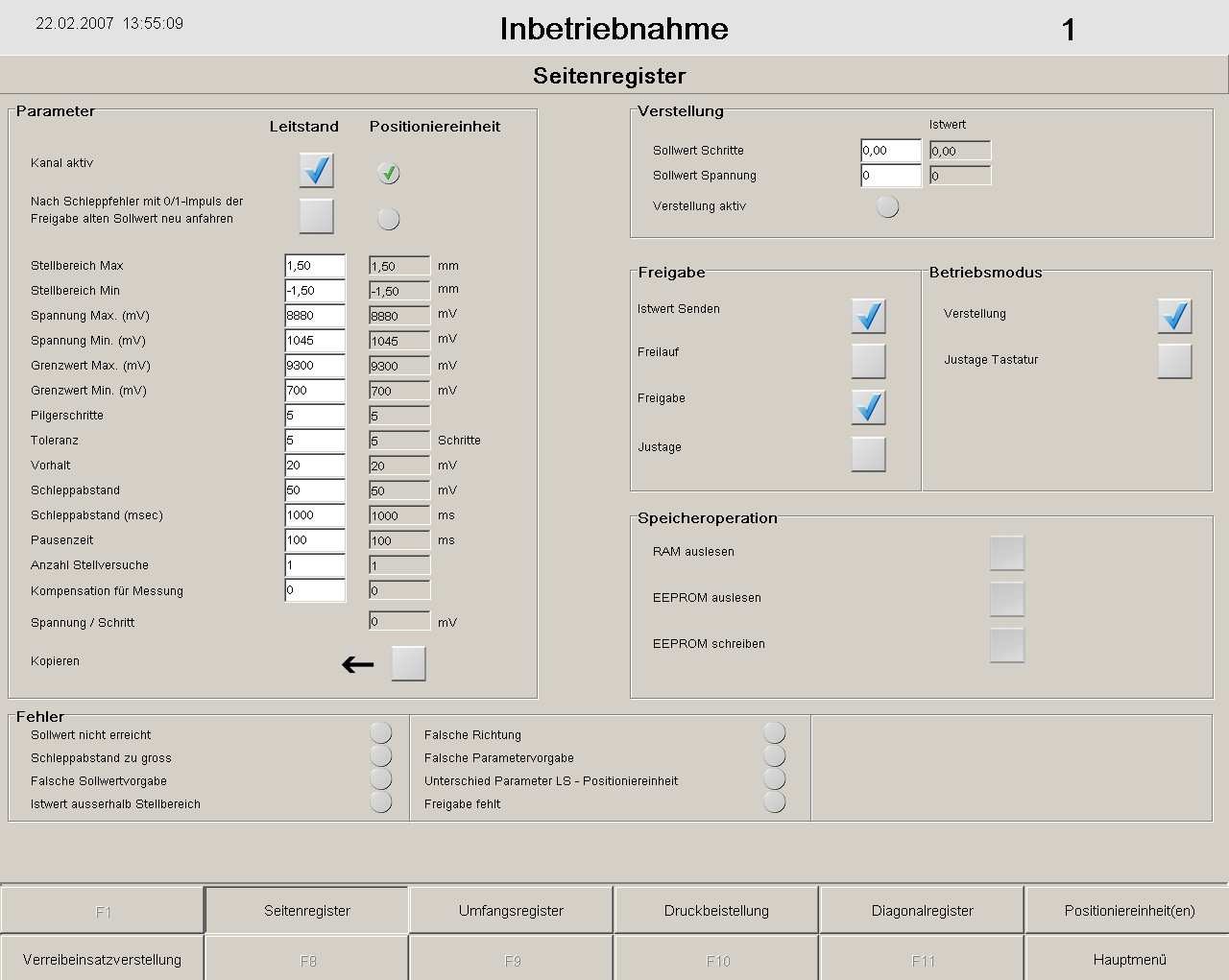Click Stellbereich Min Leitstand input field
The height and width of the screenshot is (980, 1229).
coord(315,291)
